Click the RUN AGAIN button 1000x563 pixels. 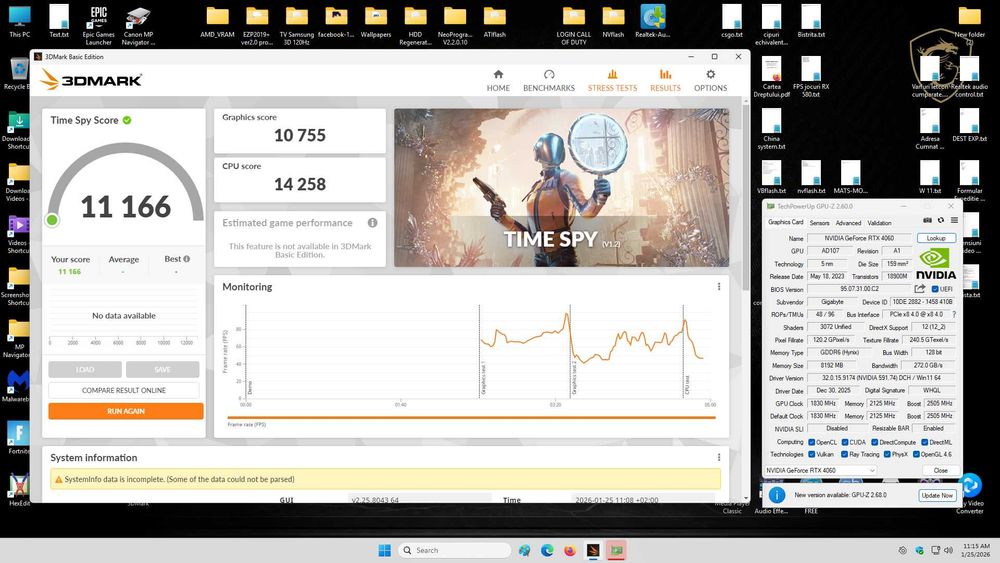126,411
